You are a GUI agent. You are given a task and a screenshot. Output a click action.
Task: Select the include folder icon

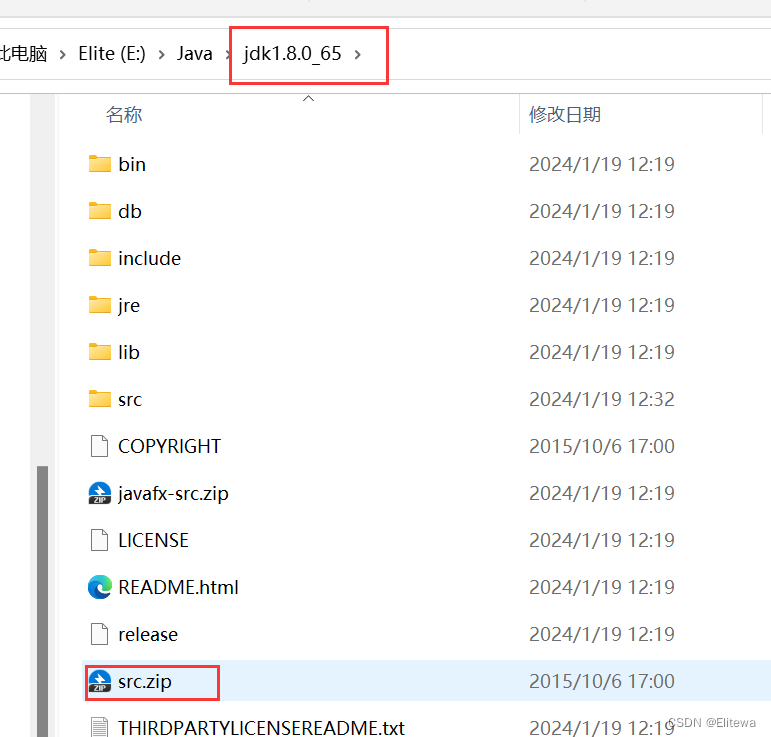pos(100,258)
